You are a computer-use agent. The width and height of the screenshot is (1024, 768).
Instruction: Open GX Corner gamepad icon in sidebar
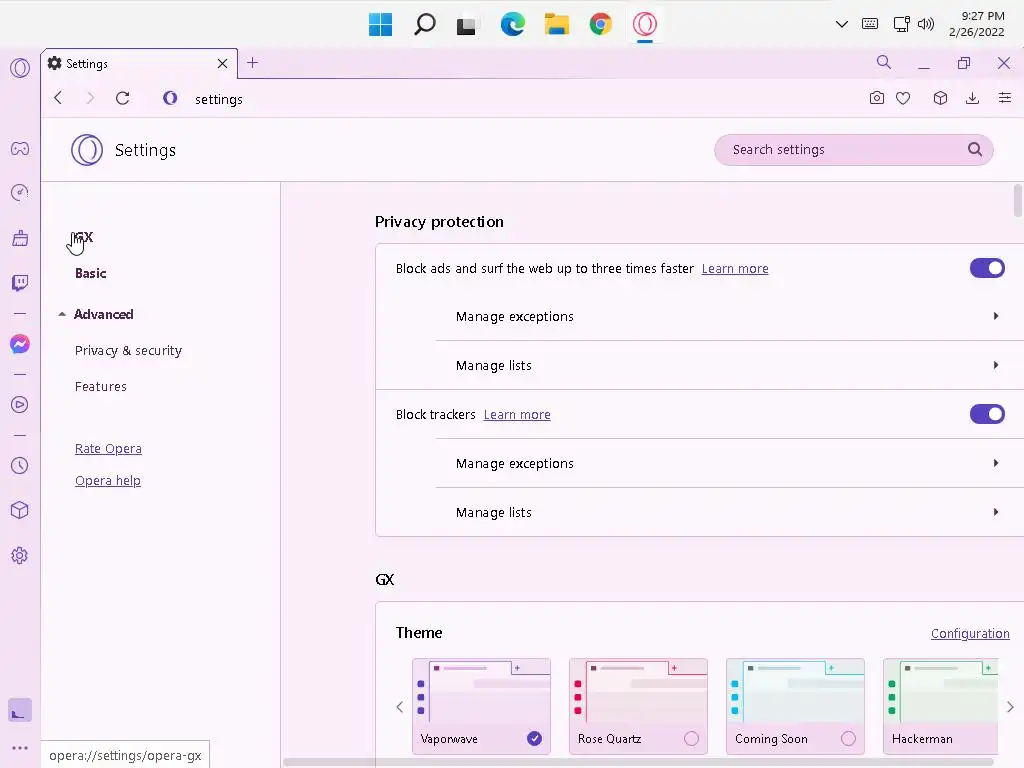pos(20,148)
